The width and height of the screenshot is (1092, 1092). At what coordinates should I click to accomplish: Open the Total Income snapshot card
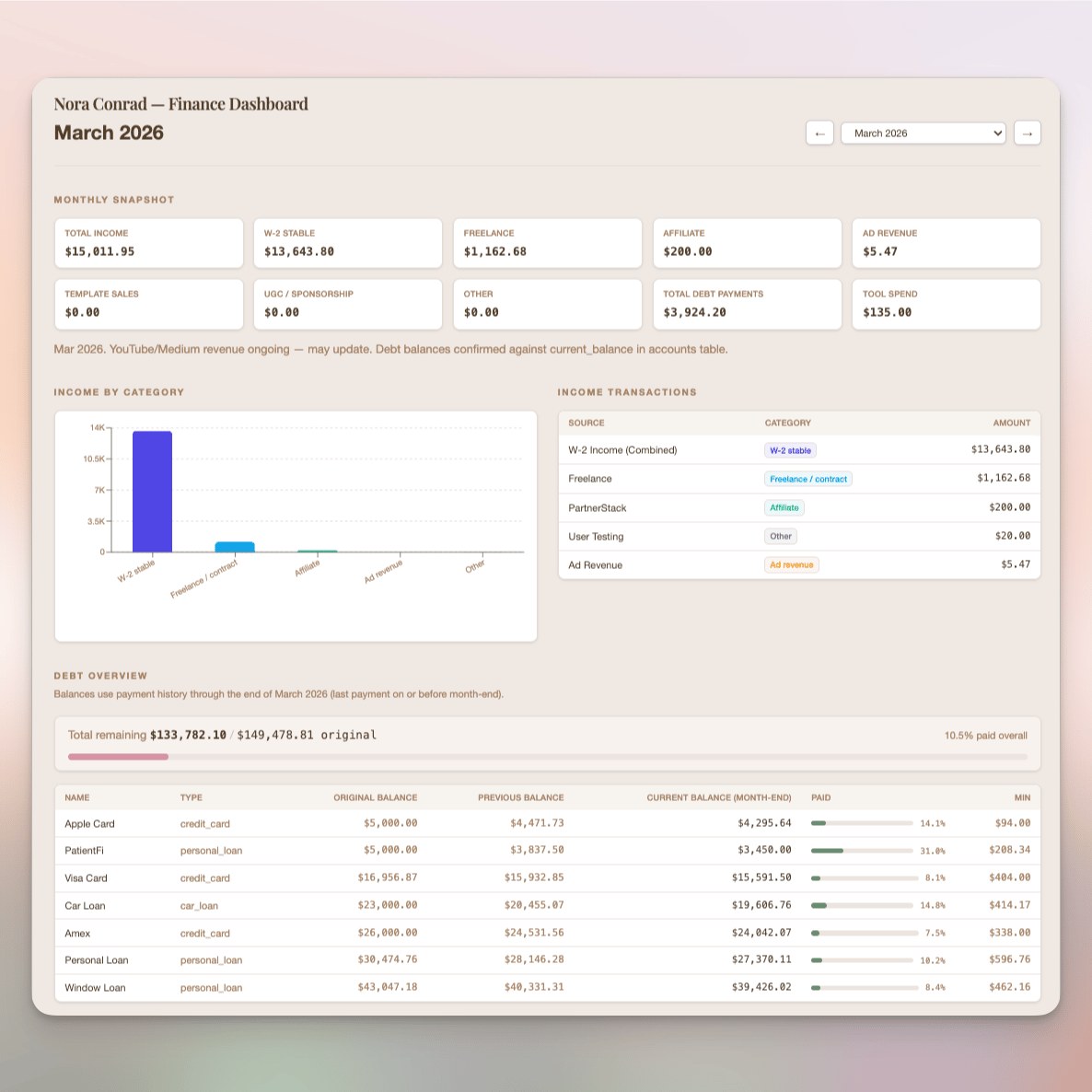(x=148, y=243)
